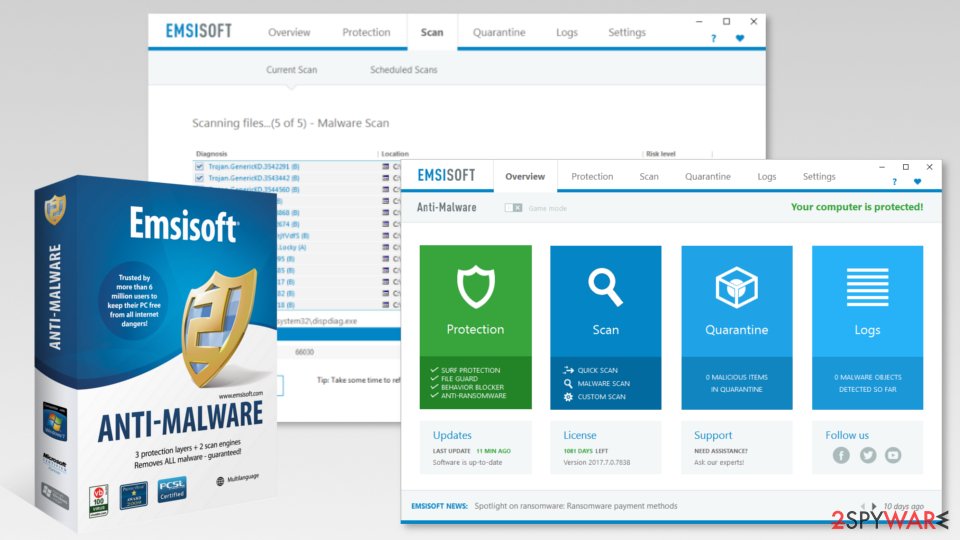This screenshot has height=540, width=960.
Task: Open the Updates panel
Action: 475,448
